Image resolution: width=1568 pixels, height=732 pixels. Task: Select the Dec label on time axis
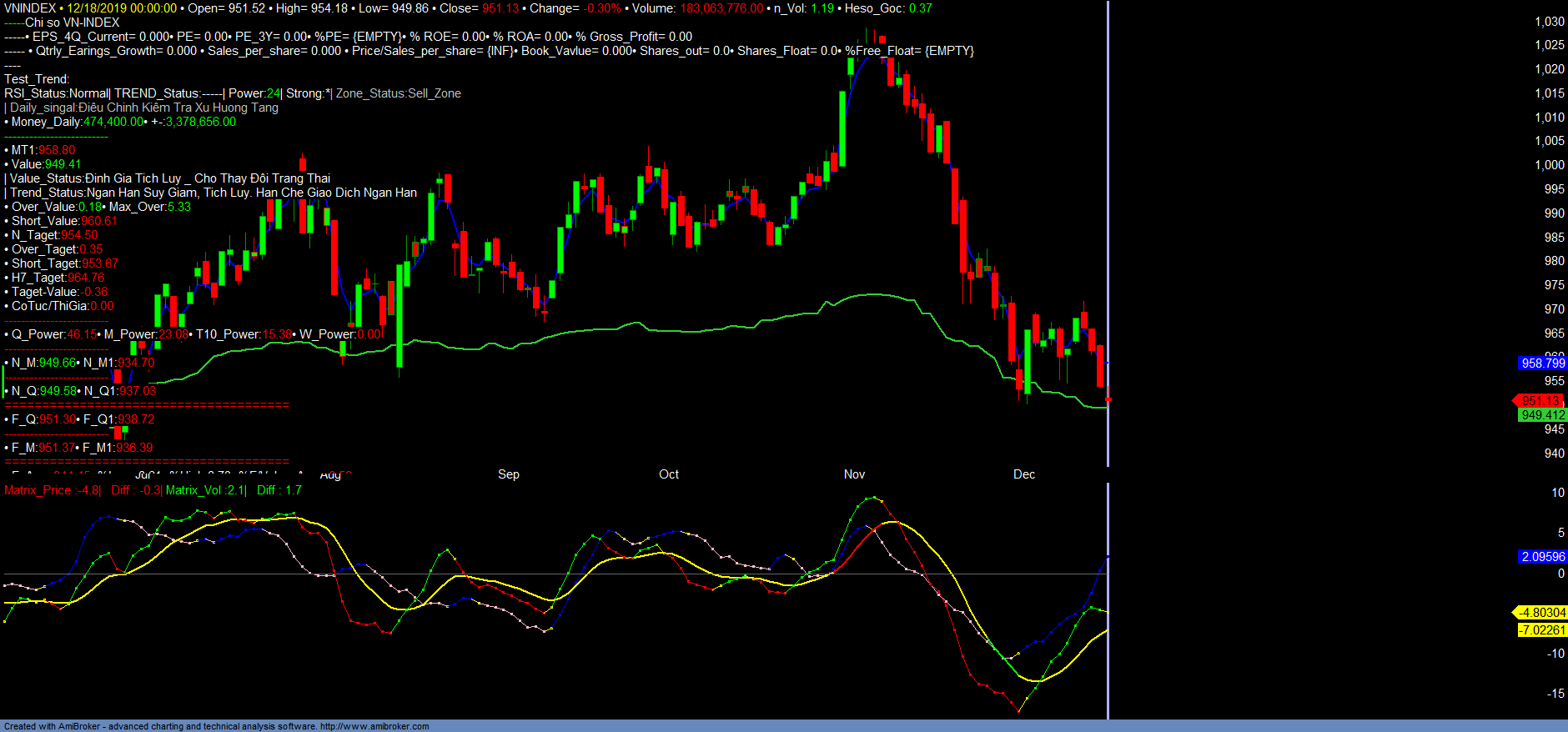pyautogui.click(x=1023, y=474)
